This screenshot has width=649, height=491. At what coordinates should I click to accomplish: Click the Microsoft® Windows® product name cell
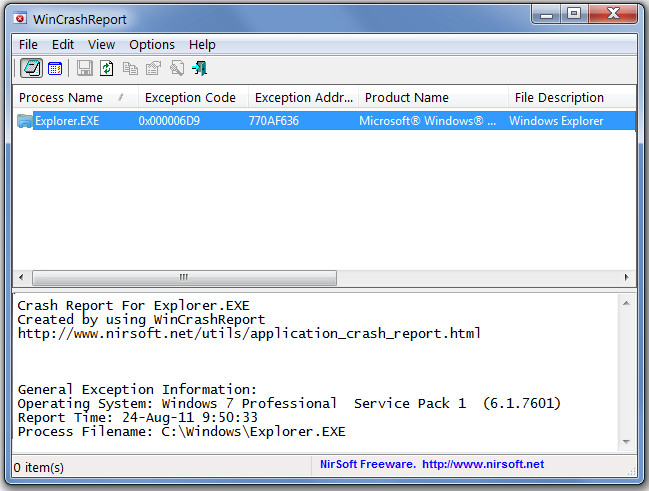428,121
